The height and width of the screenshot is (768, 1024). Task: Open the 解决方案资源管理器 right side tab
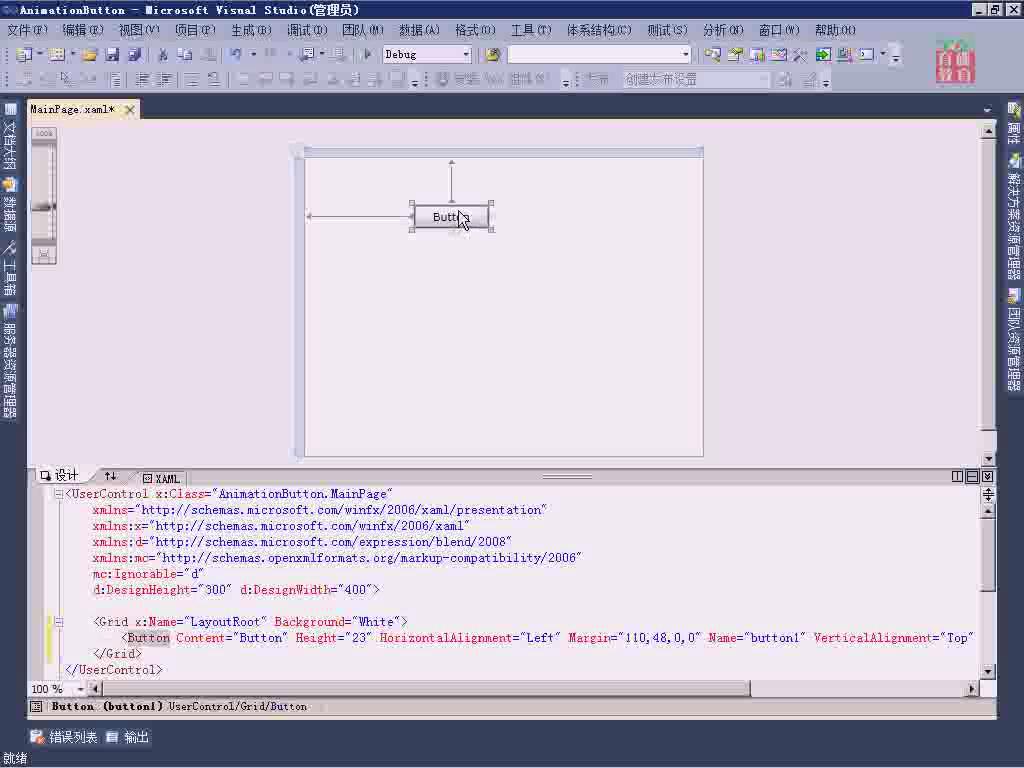pos(1014,217)
